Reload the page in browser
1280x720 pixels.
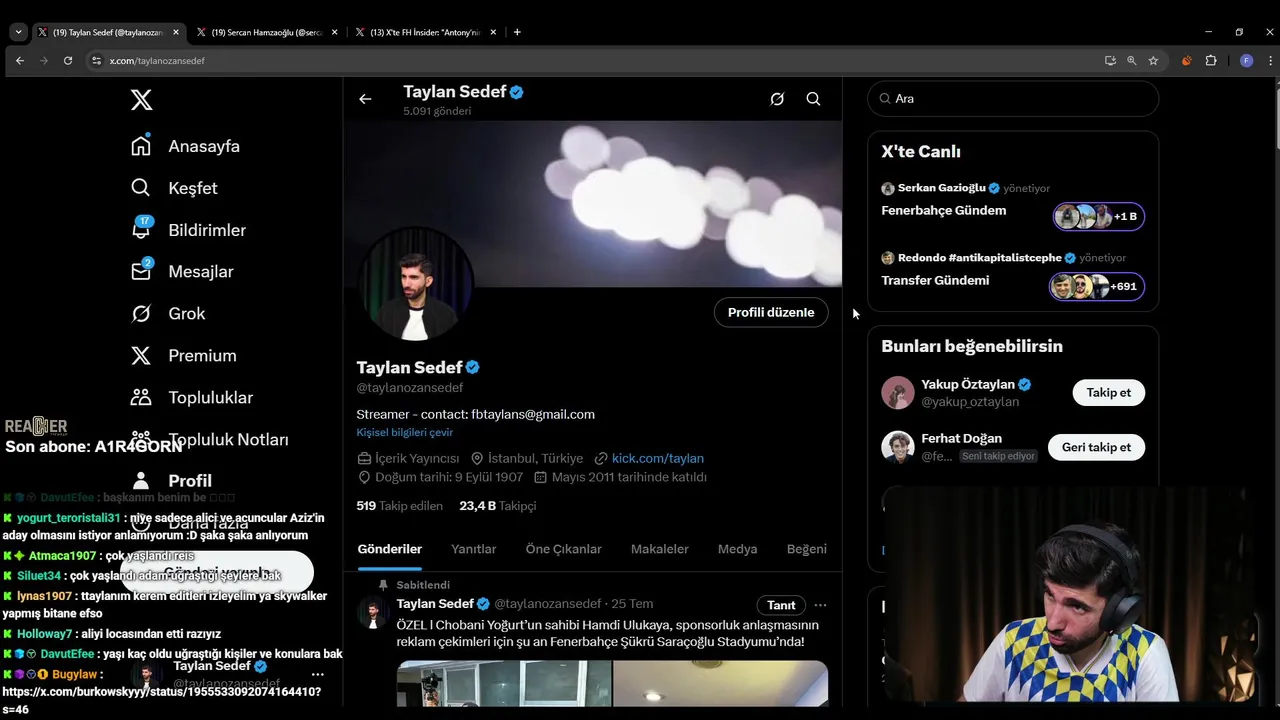(x=68, y=61)
